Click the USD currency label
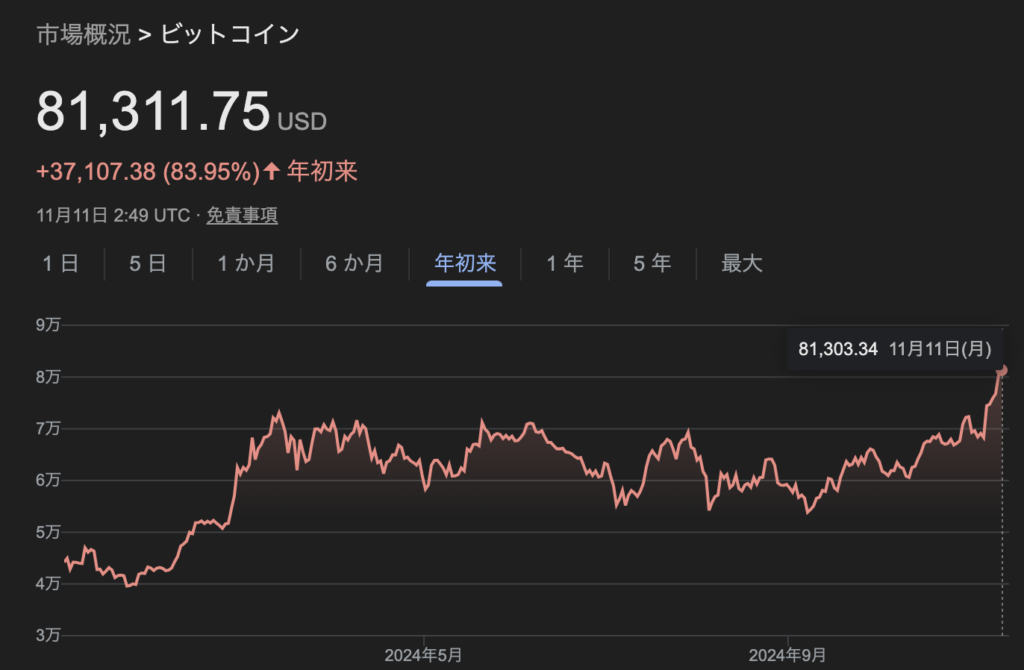 [302, 122]
